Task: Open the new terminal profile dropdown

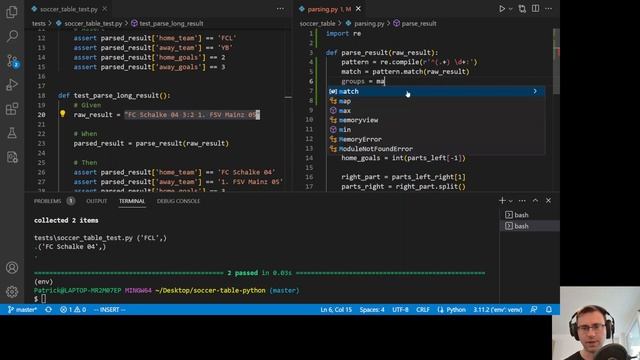Action: tap(511, 201)
